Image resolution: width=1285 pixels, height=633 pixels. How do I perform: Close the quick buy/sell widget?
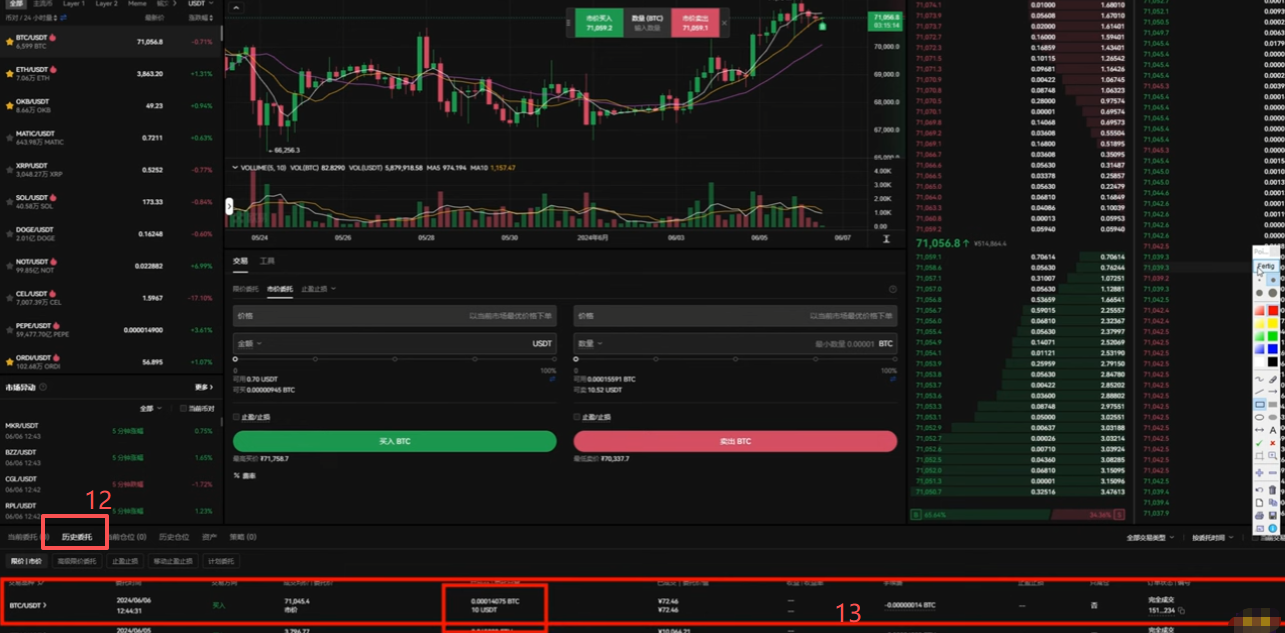click(x=725, y=21)
